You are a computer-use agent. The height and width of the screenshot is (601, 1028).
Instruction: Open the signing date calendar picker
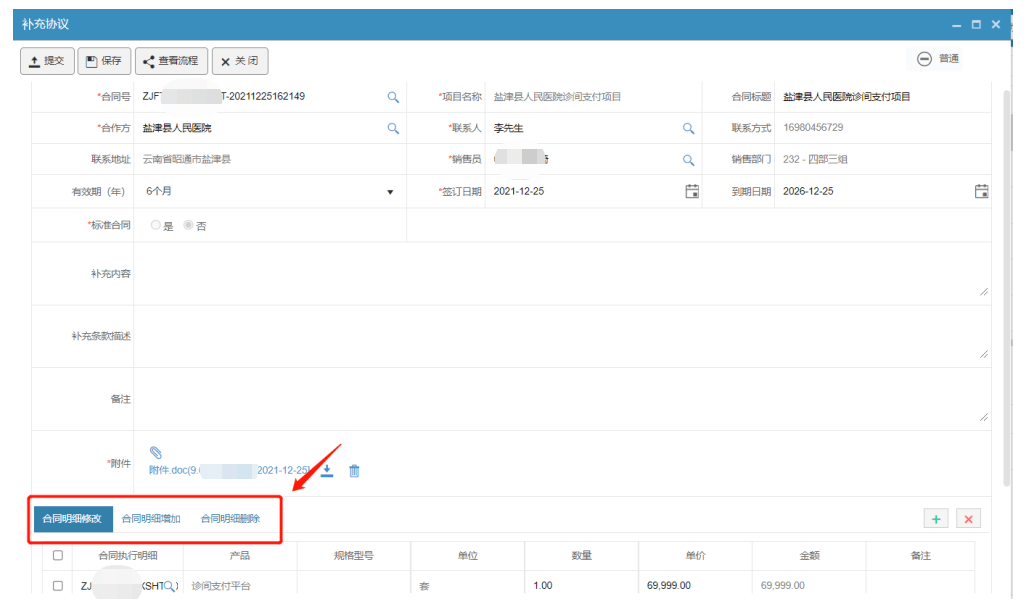click(692, 191)
